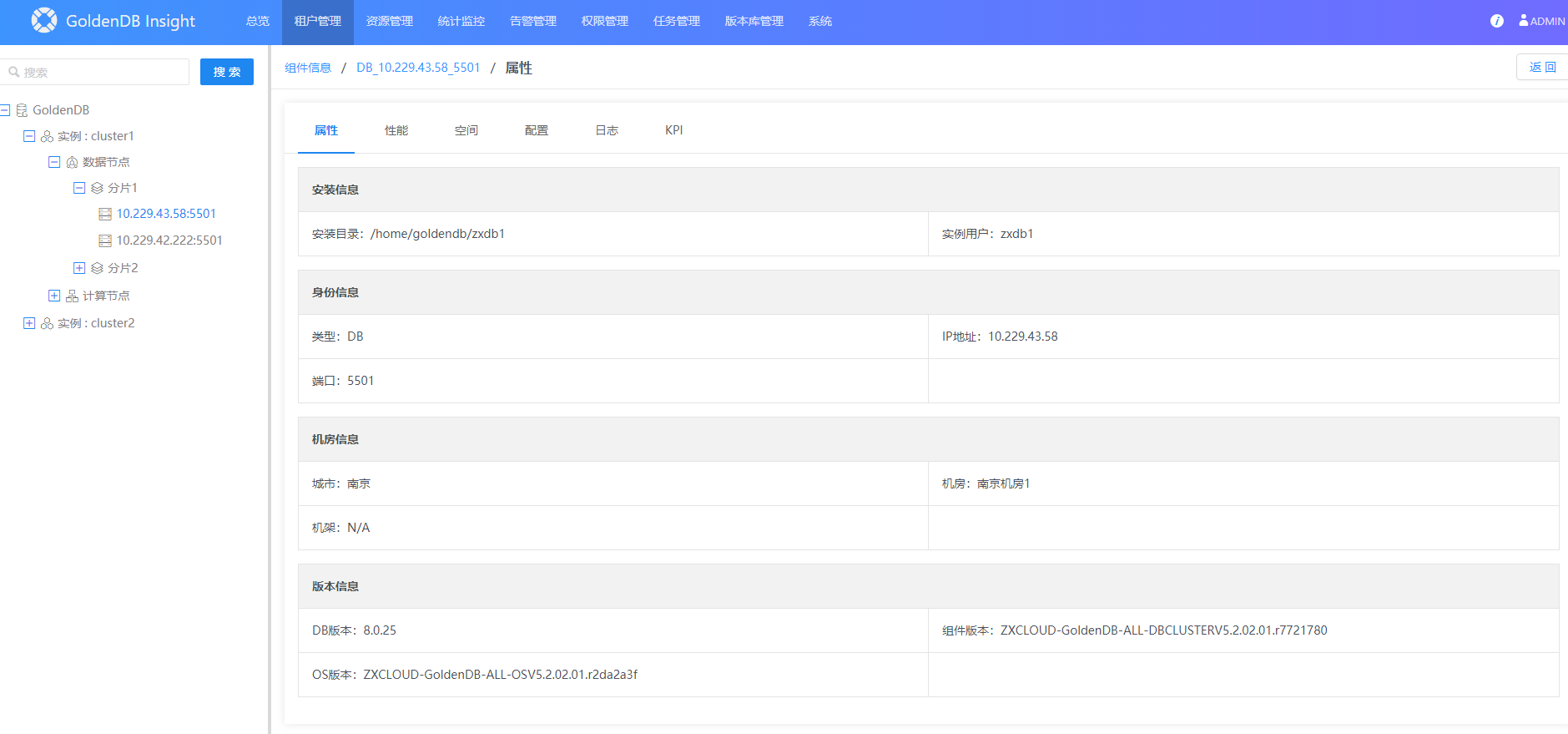Open the 版本库管理 menu
This screenshot has height=734, width=1568.
[x=754, y=22]
